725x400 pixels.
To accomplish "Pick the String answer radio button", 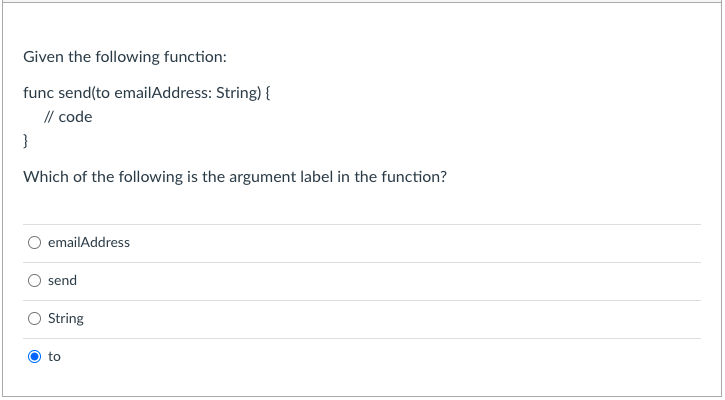I will click(x=35, y=318).
